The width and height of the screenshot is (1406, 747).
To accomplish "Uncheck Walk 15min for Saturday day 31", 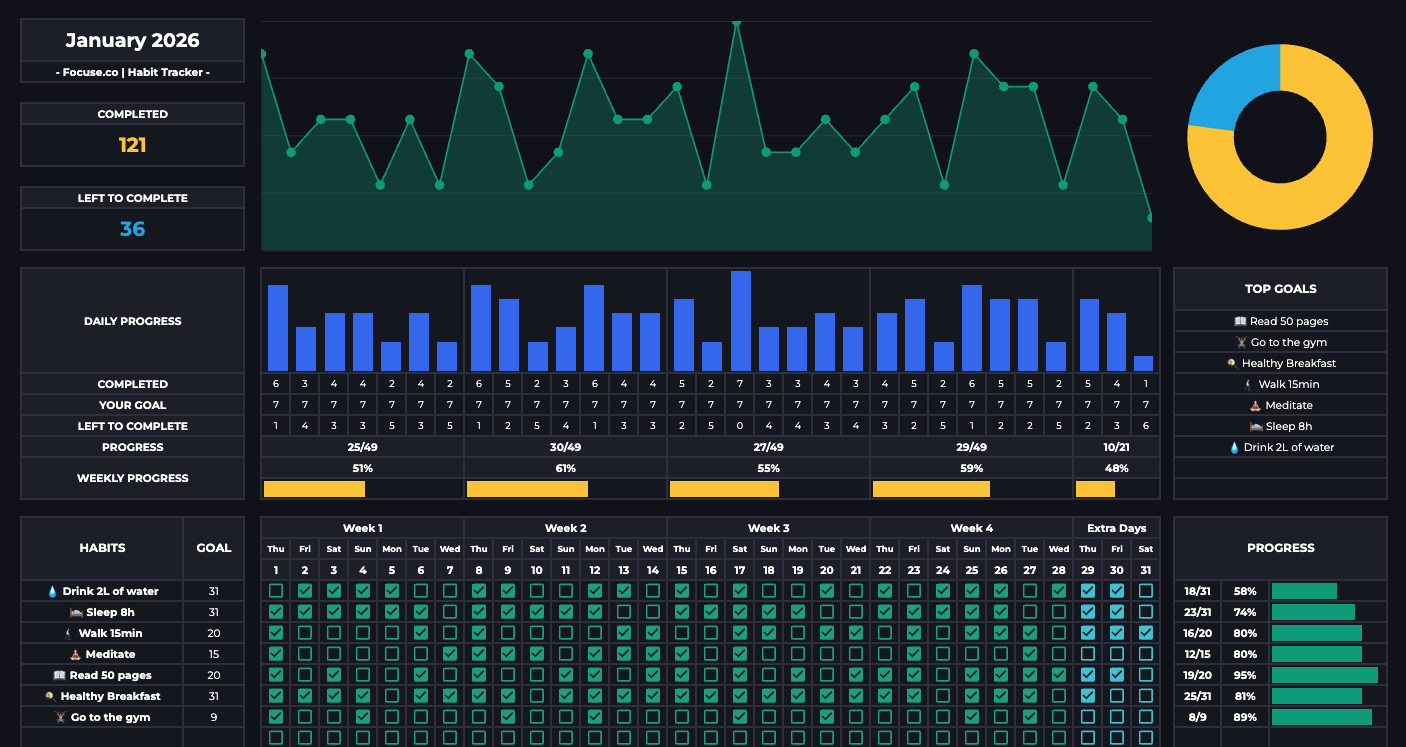I will pos(1146,633).
